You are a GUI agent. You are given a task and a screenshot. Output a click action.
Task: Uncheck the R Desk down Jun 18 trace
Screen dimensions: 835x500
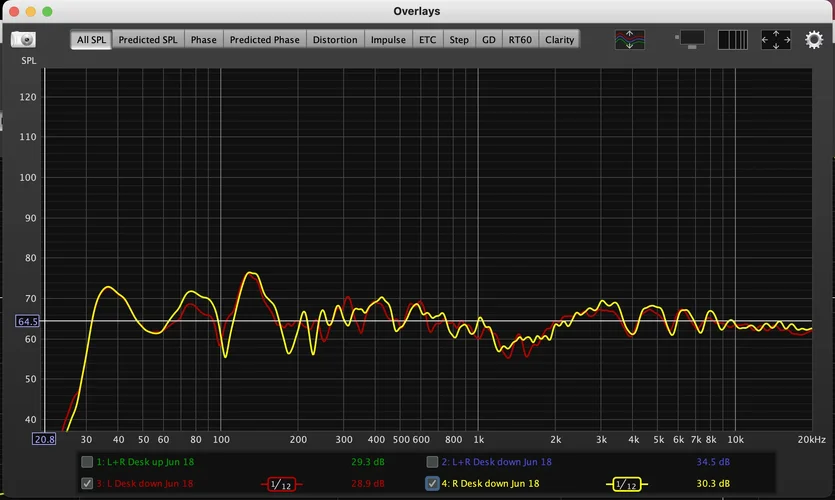[x=432, y=484]
